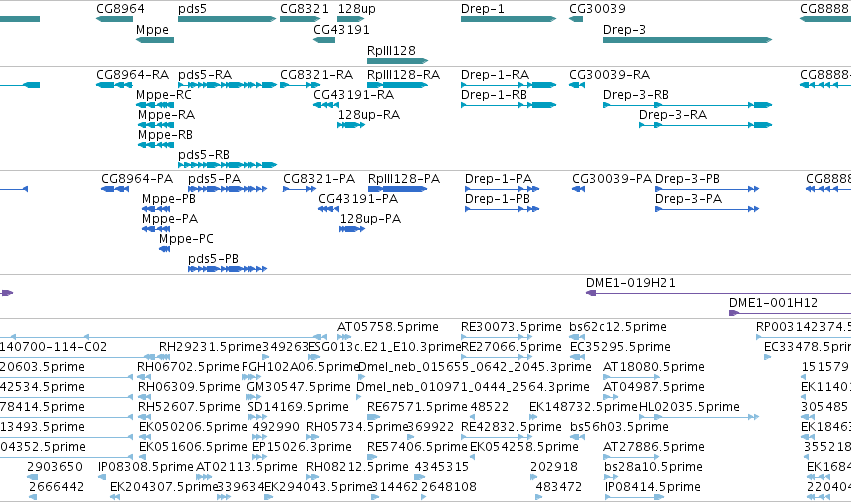Select the pds5 gene bar

pos(227,19)
